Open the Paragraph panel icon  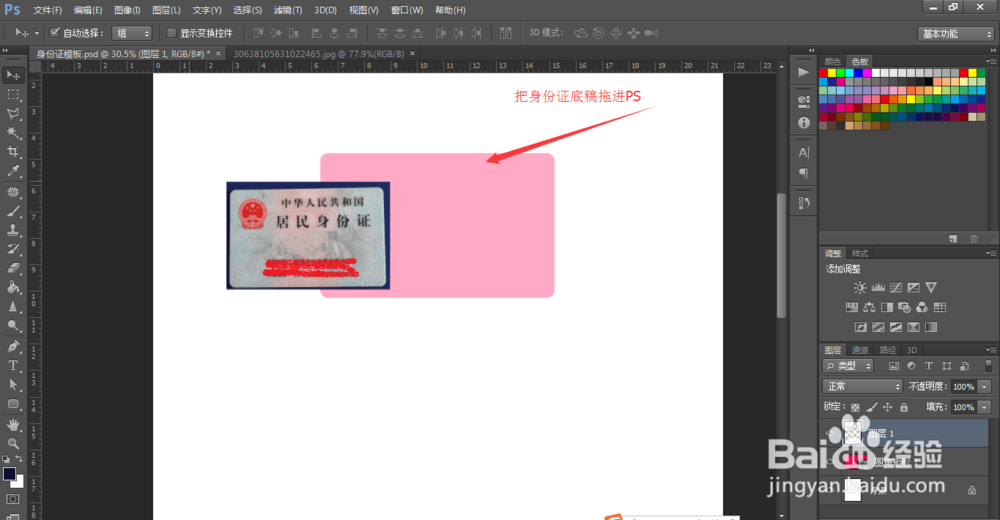pos(804,173)
